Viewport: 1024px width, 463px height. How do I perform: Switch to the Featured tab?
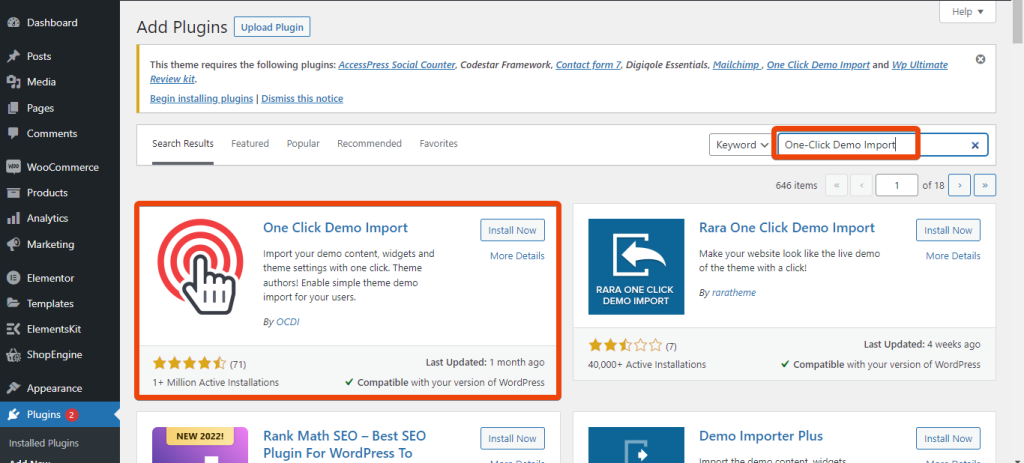click(250, 144)
